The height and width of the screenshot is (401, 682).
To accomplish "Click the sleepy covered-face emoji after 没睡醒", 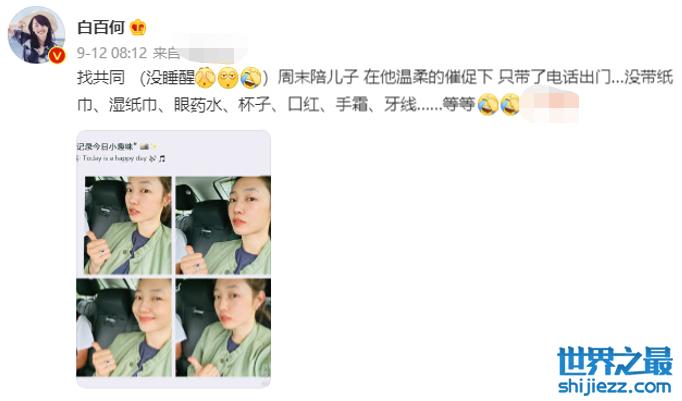I will pyautogui.click(x=205, y=78).
